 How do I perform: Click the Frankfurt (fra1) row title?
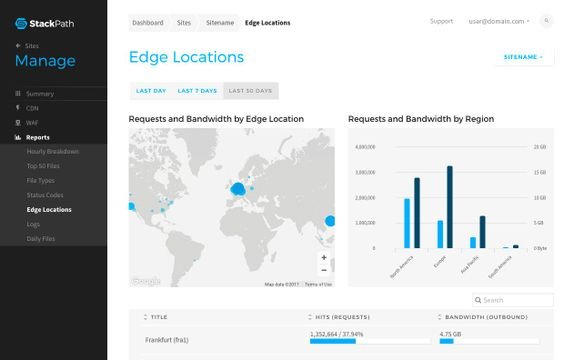tap(167, 340)
